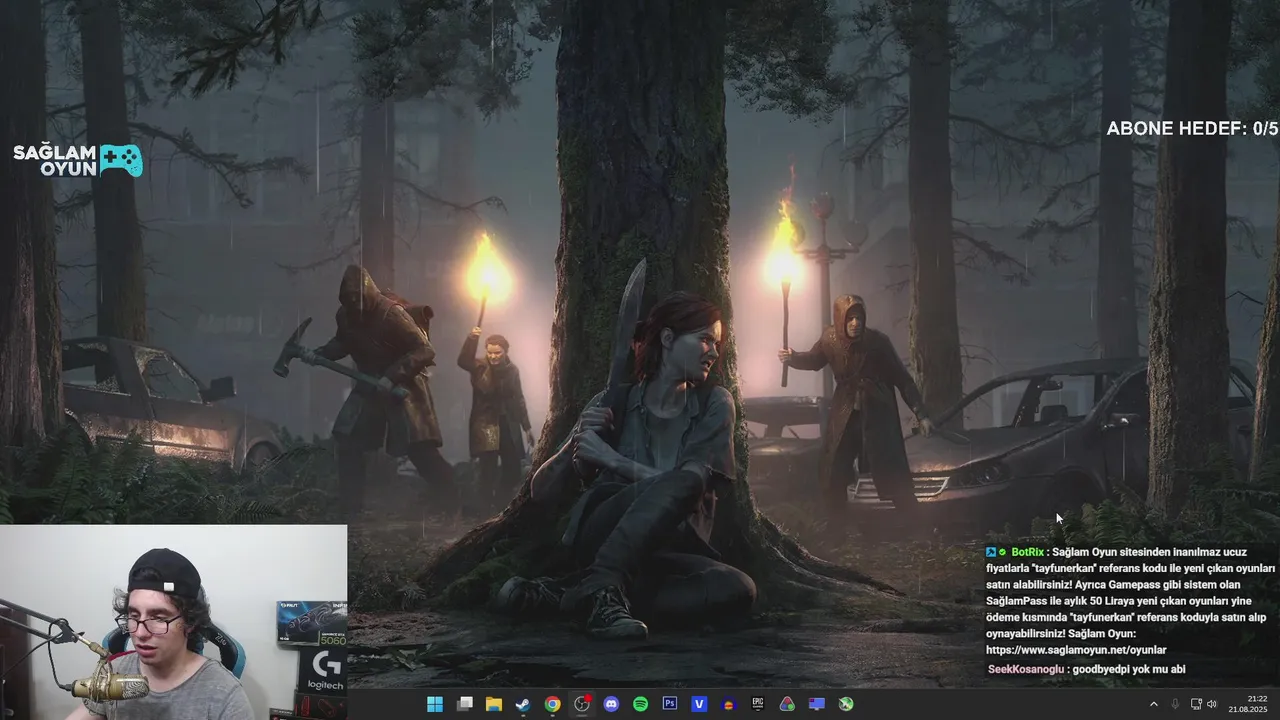Click the BotRix username in chat
The image size is (1280, 720).
point(1028,552)
